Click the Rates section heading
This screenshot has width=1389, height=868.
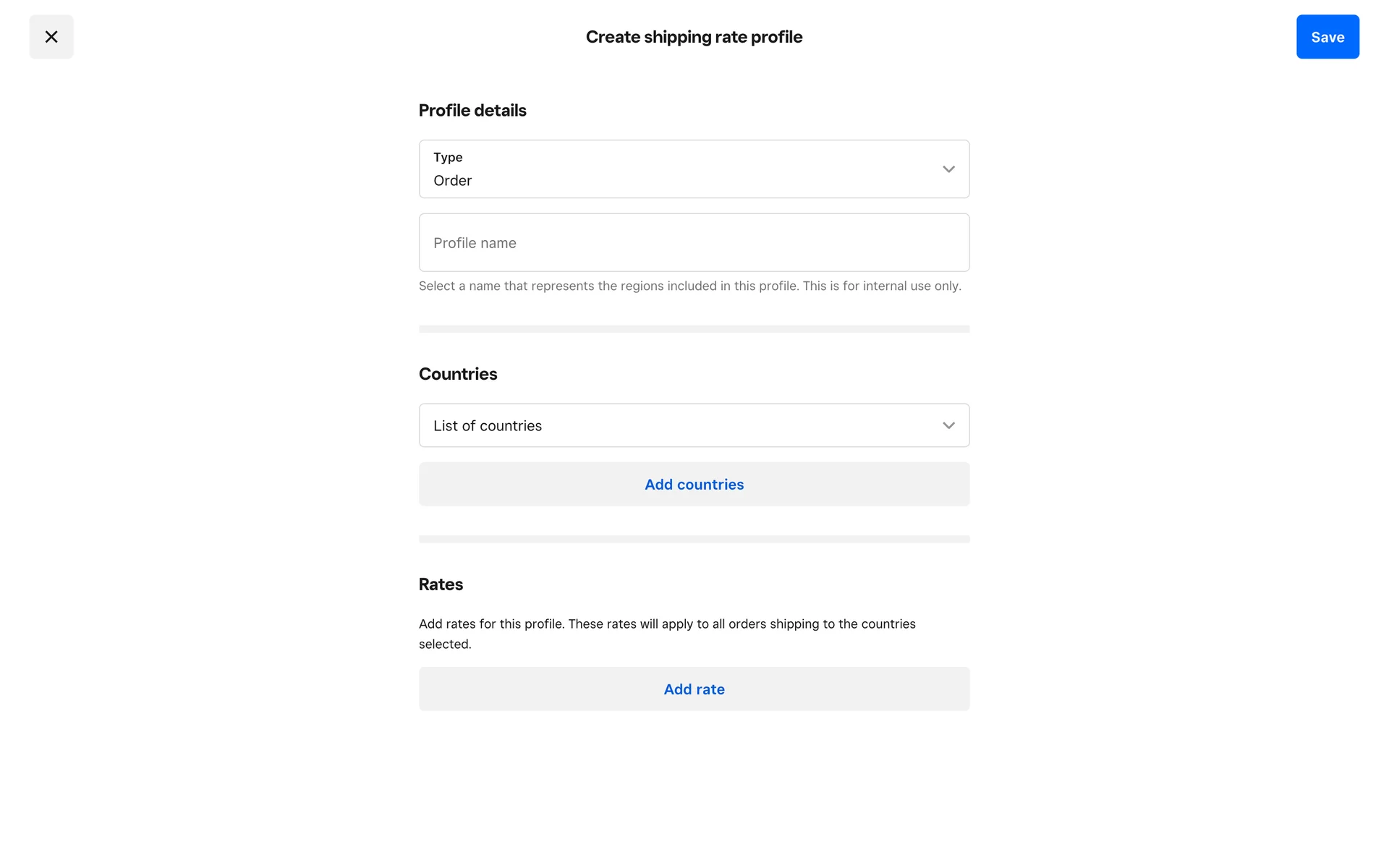pyautogui.click(x=441, y=584)
